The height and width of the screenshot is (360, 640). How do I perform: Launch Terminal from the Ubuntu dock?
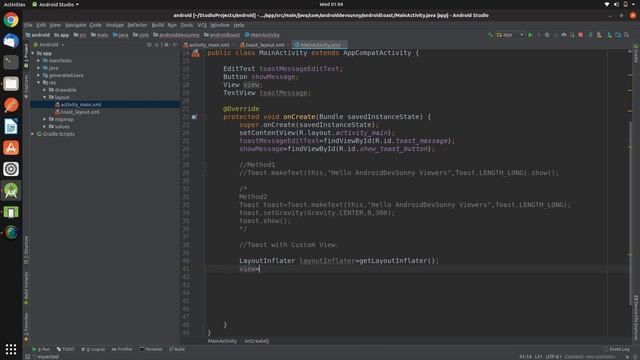(11, 62)
